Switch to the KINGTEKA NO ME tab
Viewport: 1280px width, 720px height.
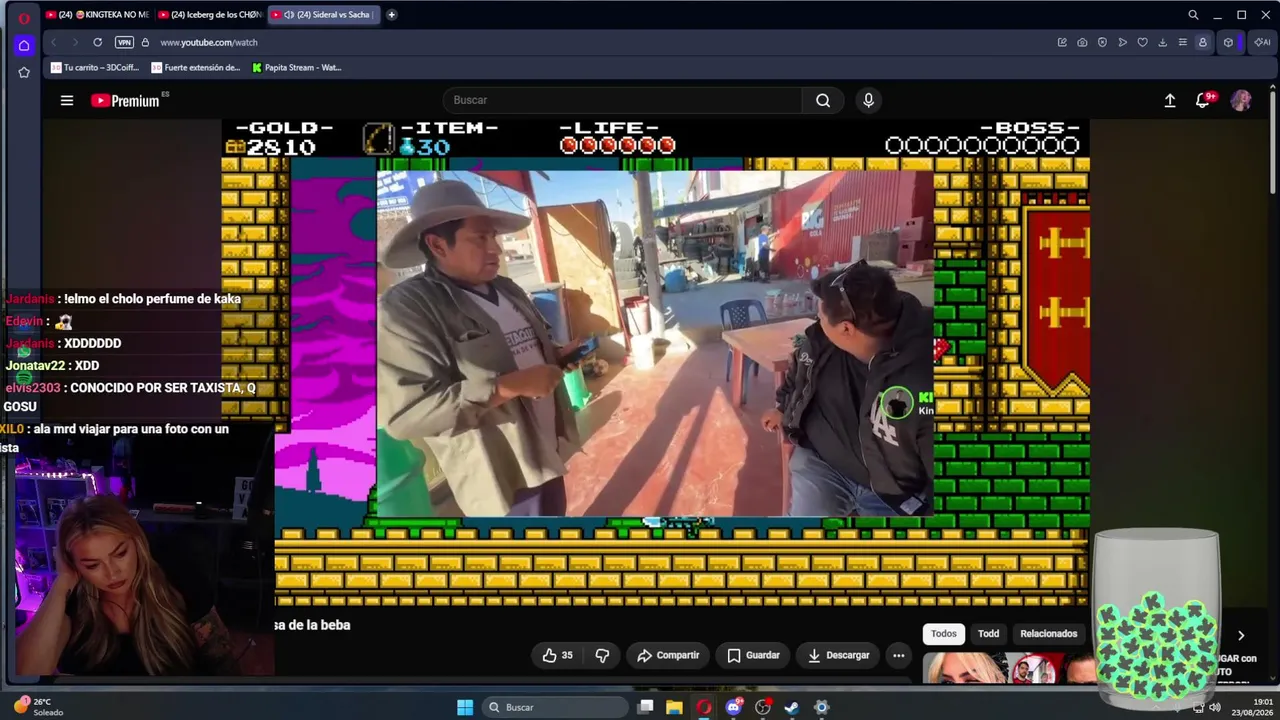[97, 15]
